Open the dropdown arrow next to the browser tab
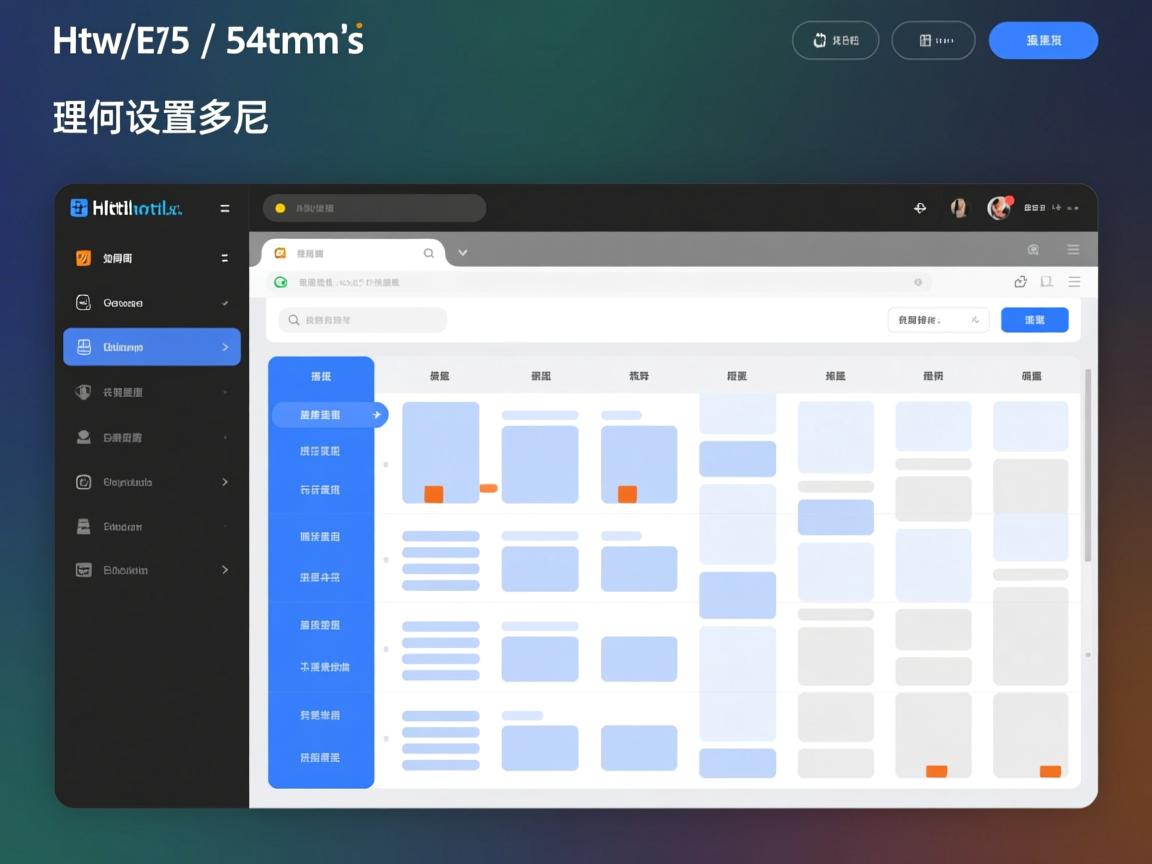This screenshot has width=1152, height=864. 462,253
